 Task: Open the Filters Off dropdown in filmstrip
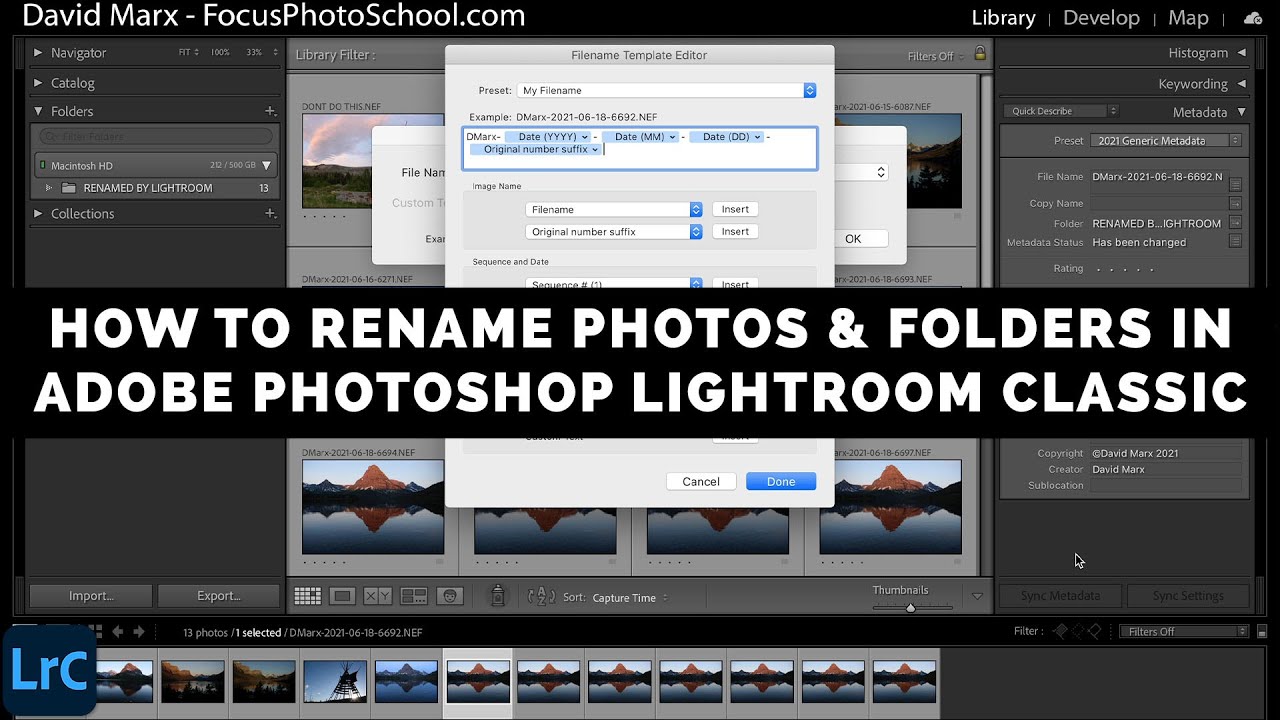pyautogui.click(x=1184, y=631)
